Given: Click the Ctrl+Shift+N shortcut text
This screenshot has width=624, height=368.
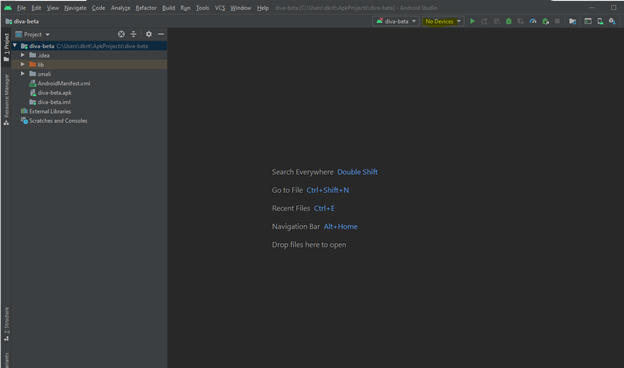Looking at the screenshot, I should click(328, 190).
